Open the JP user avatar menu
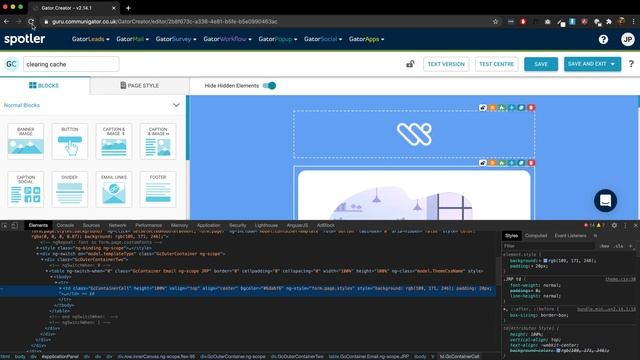 [628, 39]
